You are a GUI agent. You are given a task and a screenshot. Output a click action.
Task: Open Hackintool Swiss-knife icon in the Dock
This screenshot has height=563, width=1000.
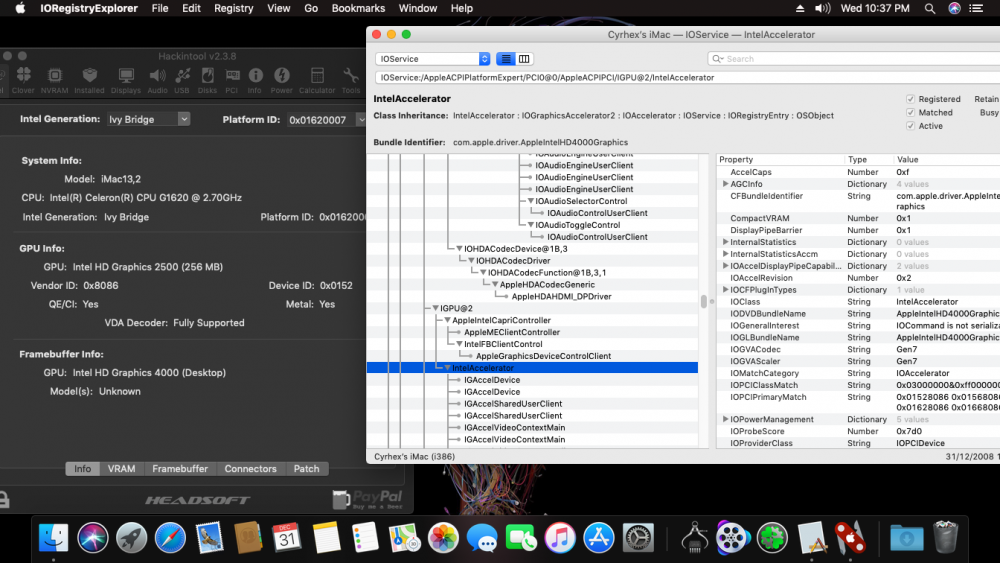850,537
